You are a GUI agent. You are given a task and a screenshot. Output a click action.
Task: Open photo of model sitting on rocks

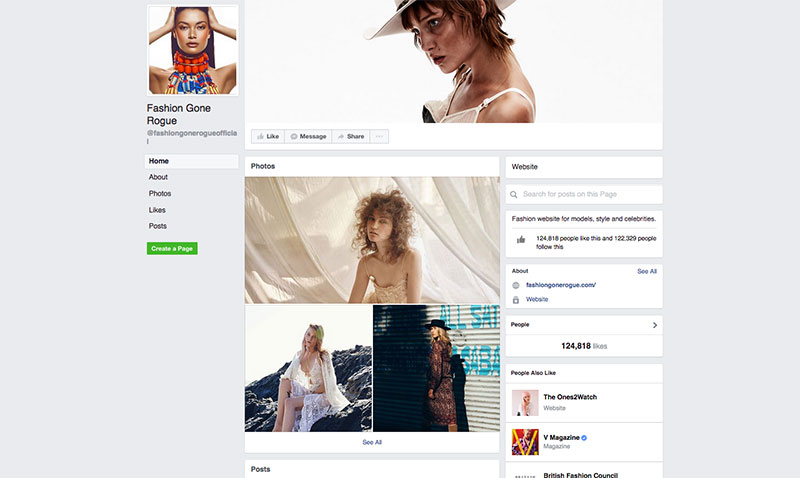click(x=308, y=368)
